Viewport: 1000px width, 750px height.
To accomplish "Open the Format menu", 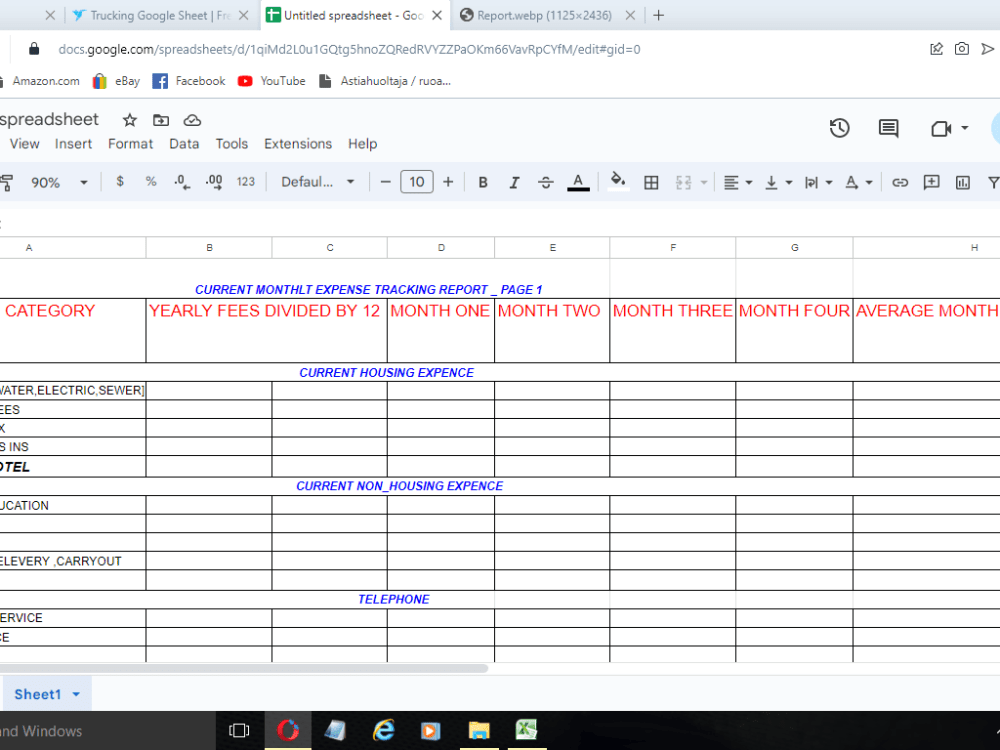I will pos(130,143).
